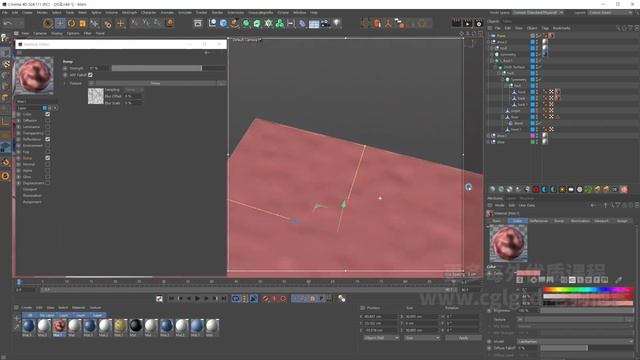
Task: Open the Sampling dropdown under Texture
Action: click(133, 89)
